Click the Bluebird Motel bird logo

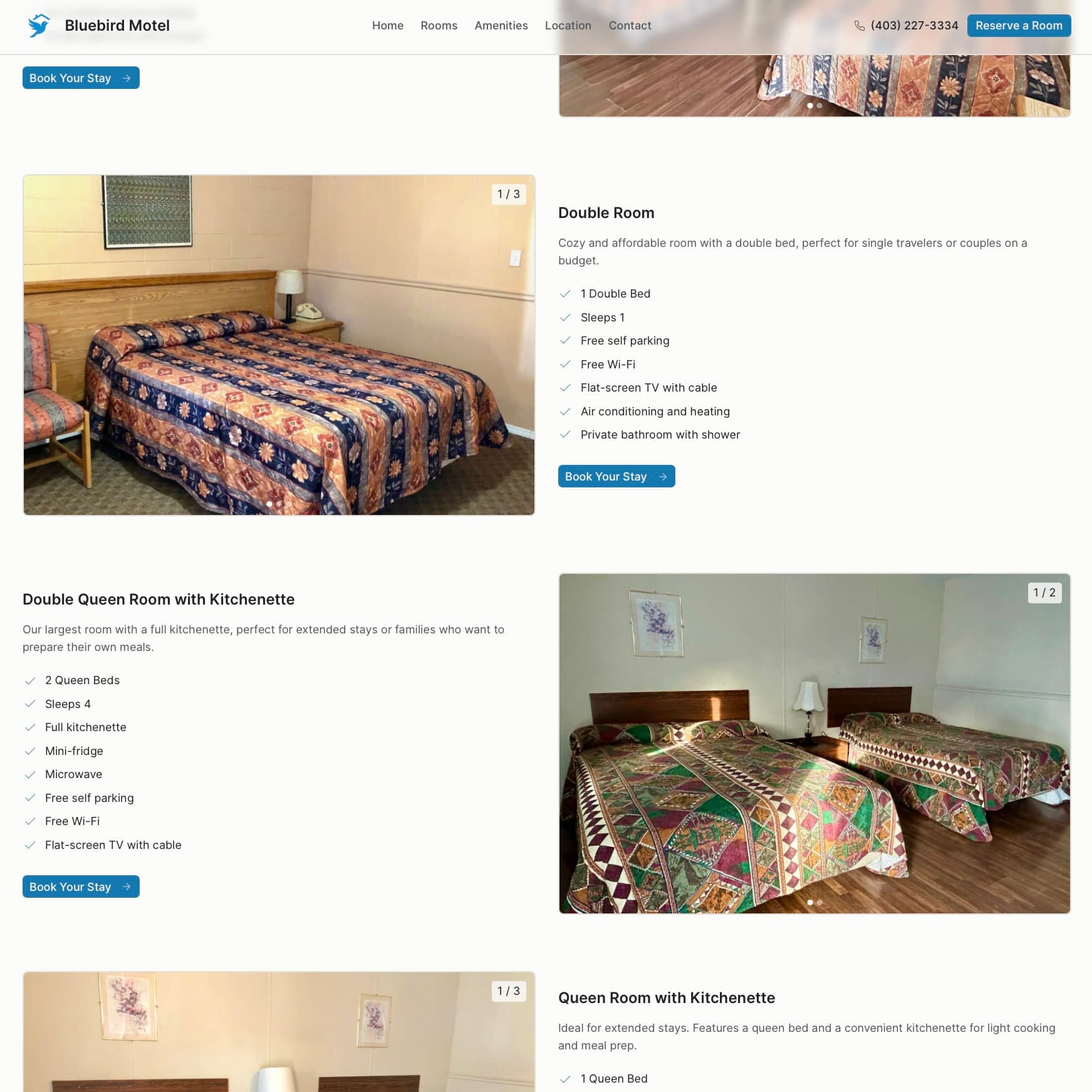(39, 26)
